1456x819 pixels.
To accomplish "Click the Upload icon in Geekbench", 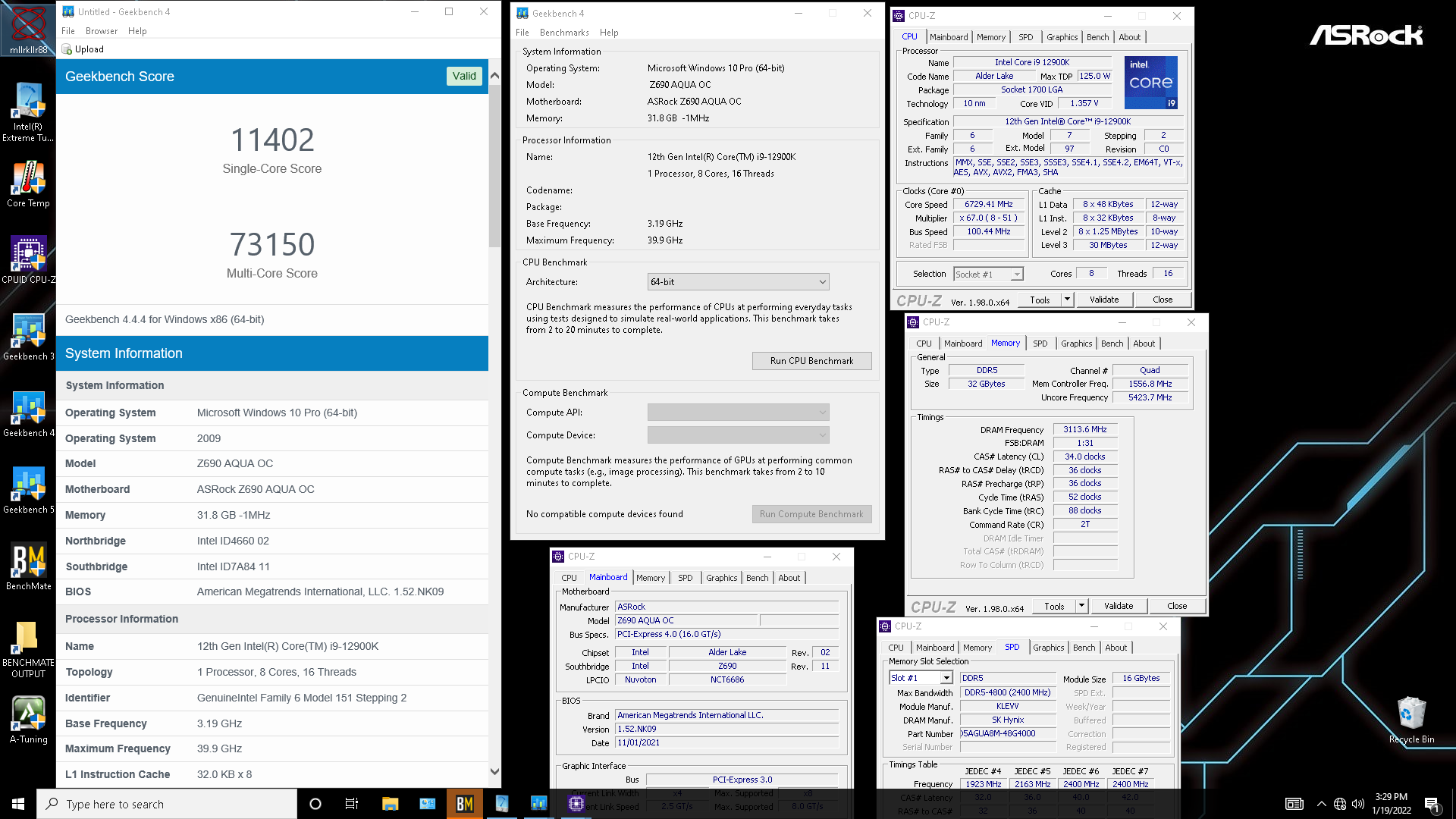I will pos(67,49).
